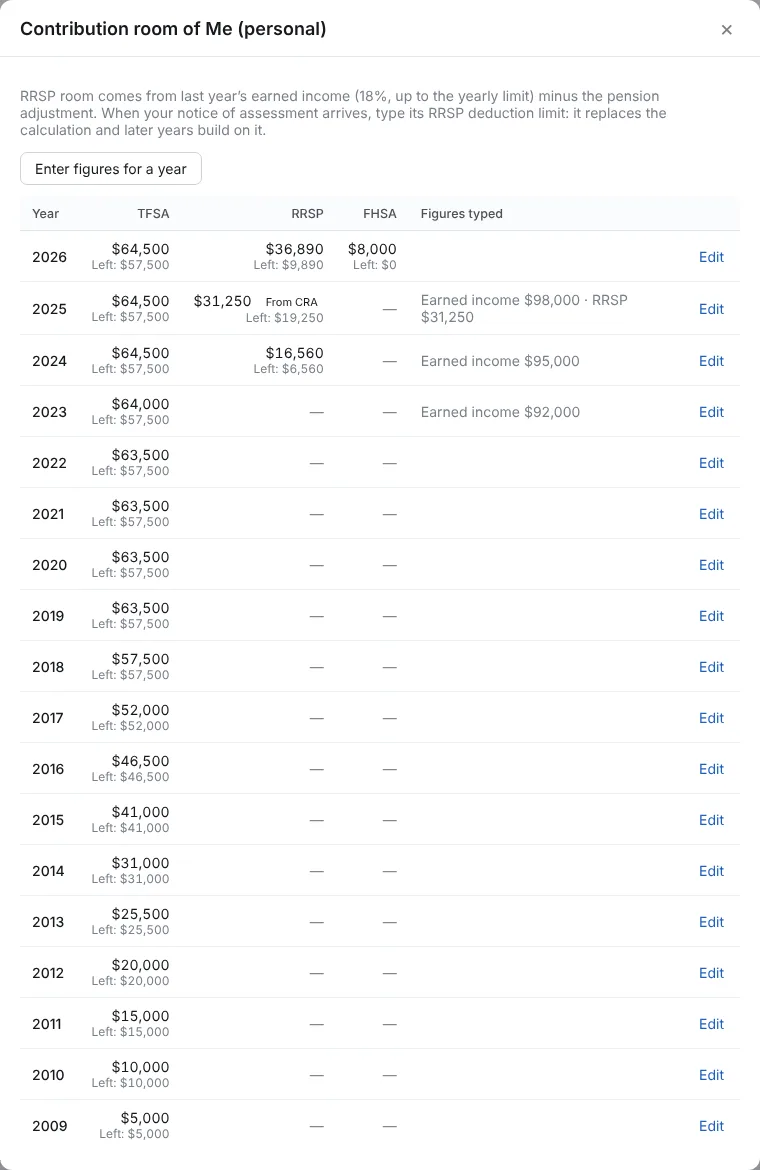Select the 2025 earned income figures text

(x=524, y=308)
